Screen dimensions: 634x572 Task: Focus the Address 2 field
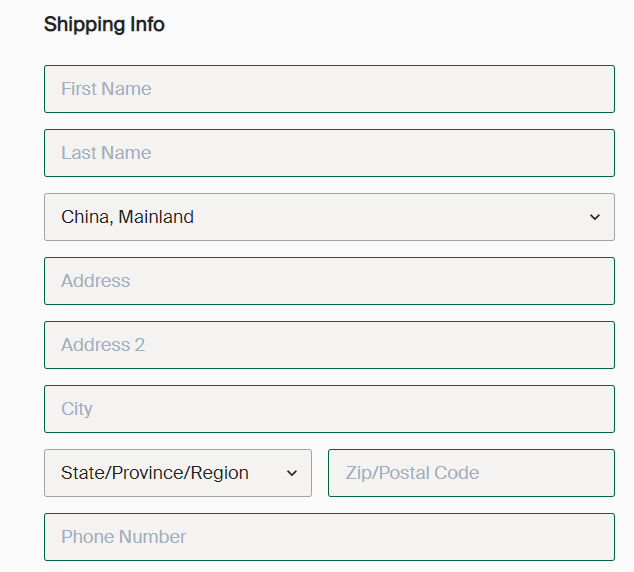[x=329, y=345]
